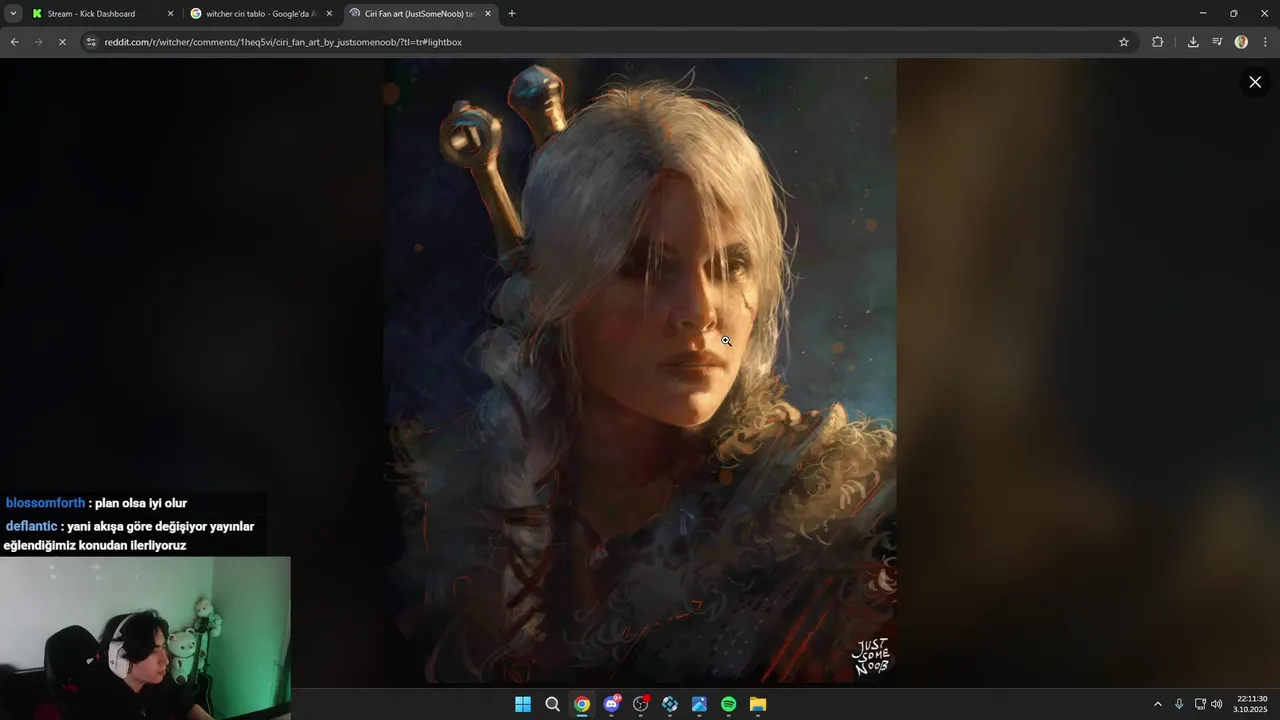Screen dimensions: 1280x720
Task: Open the blue gear app in taskbar
Action: 670,704
